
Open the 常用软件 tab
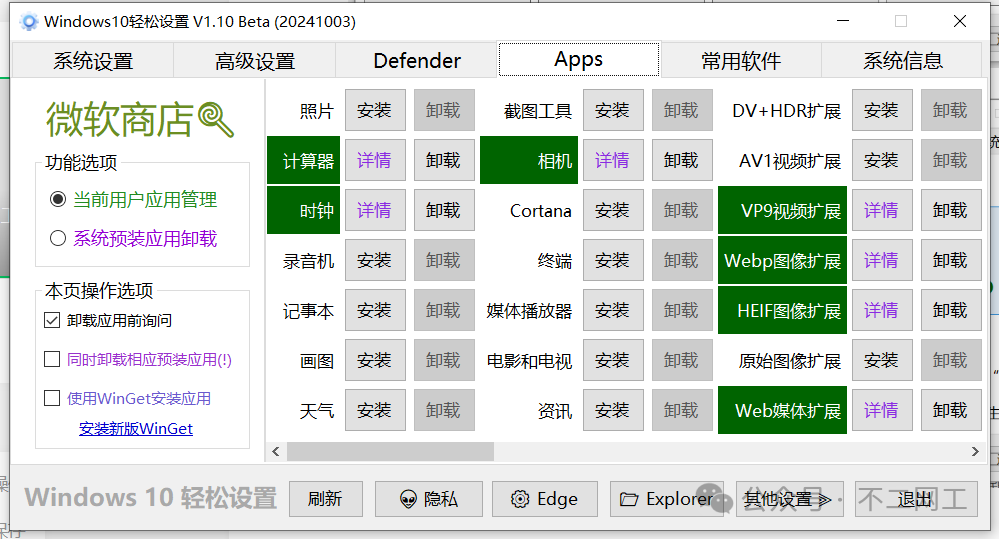(x=741, y=61)
